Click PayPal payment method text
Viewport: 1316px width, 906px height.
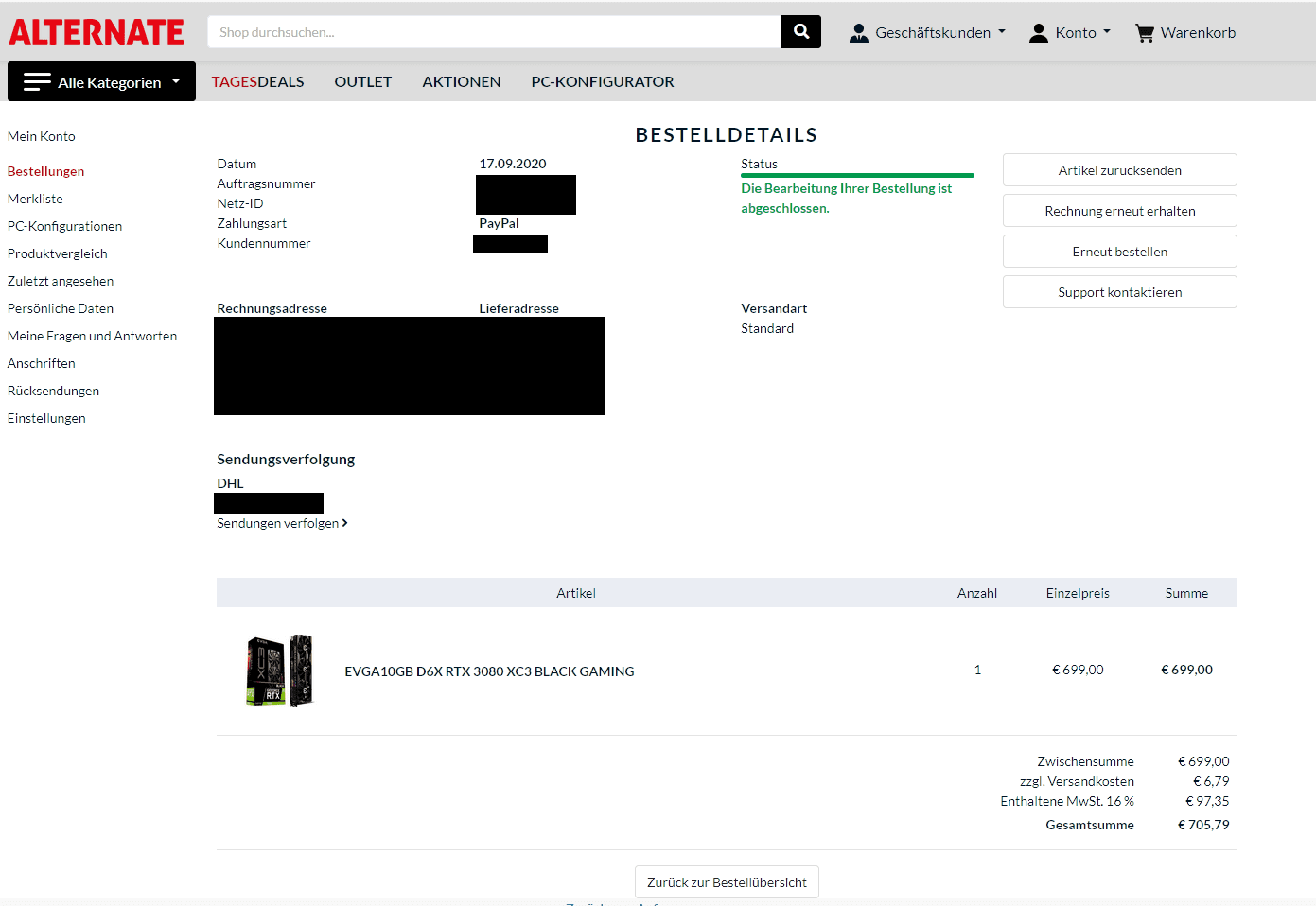click(x=499, y=223)
